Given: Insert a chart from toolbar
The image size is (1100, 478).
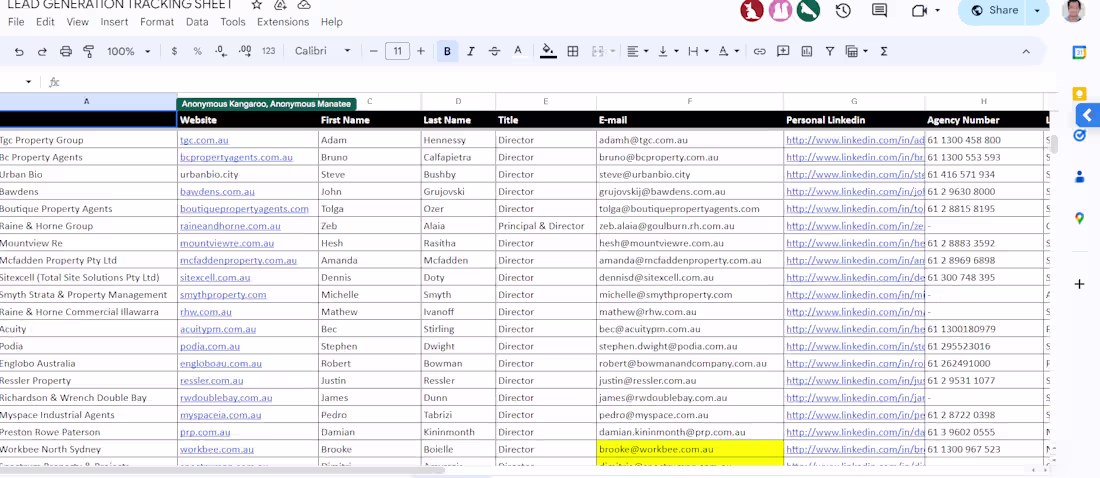Looking at the screenshot, I should 806,51.
